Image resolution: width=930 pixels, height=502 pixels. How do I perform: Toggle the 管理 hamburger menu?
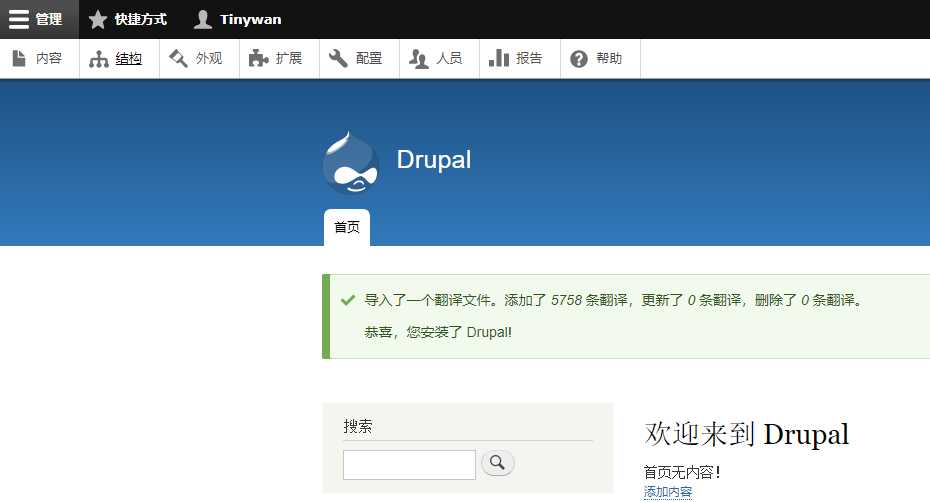[39, 19]
